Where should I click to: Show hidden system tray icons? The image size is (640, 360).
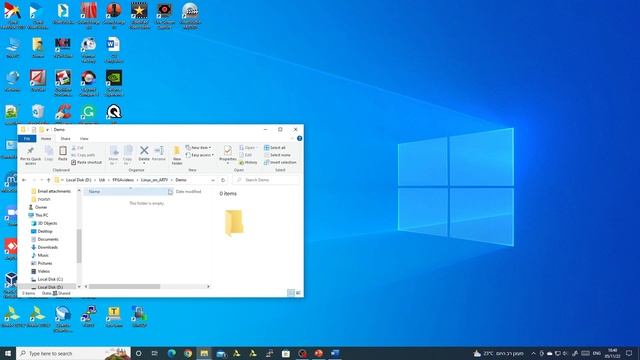click(x=533, y=353)
